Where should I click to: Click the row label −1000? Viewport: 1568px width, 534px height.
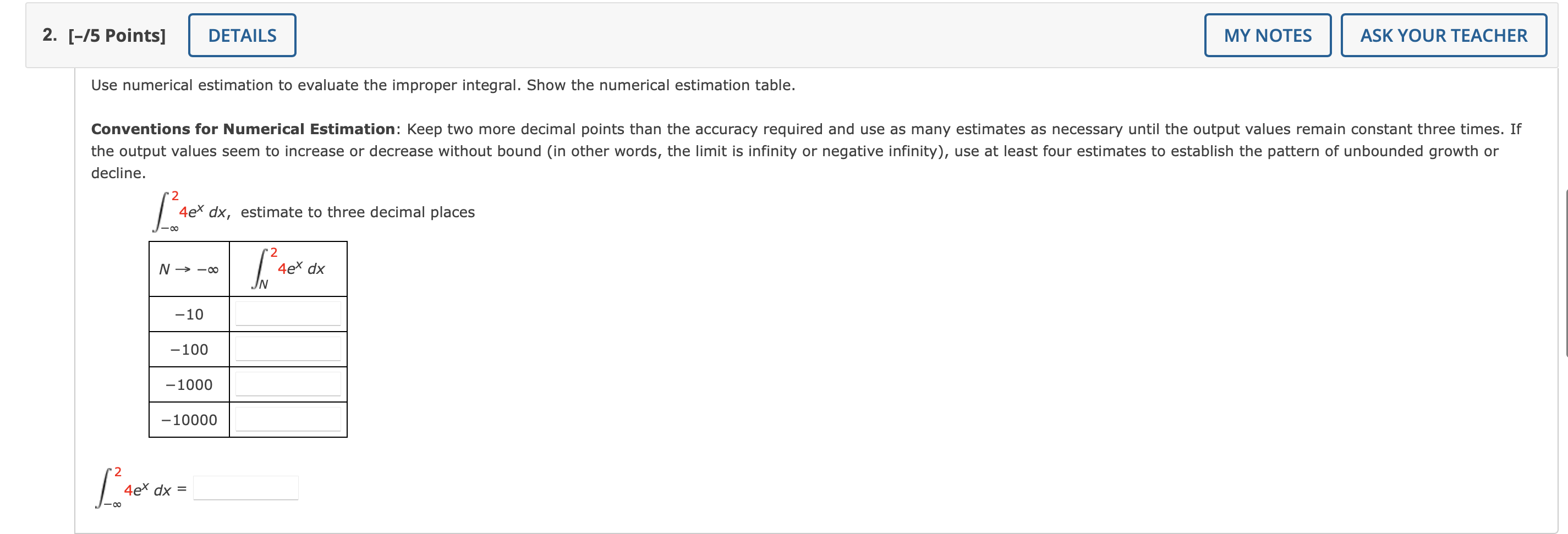pyautogui.click(x=189, y=384)
